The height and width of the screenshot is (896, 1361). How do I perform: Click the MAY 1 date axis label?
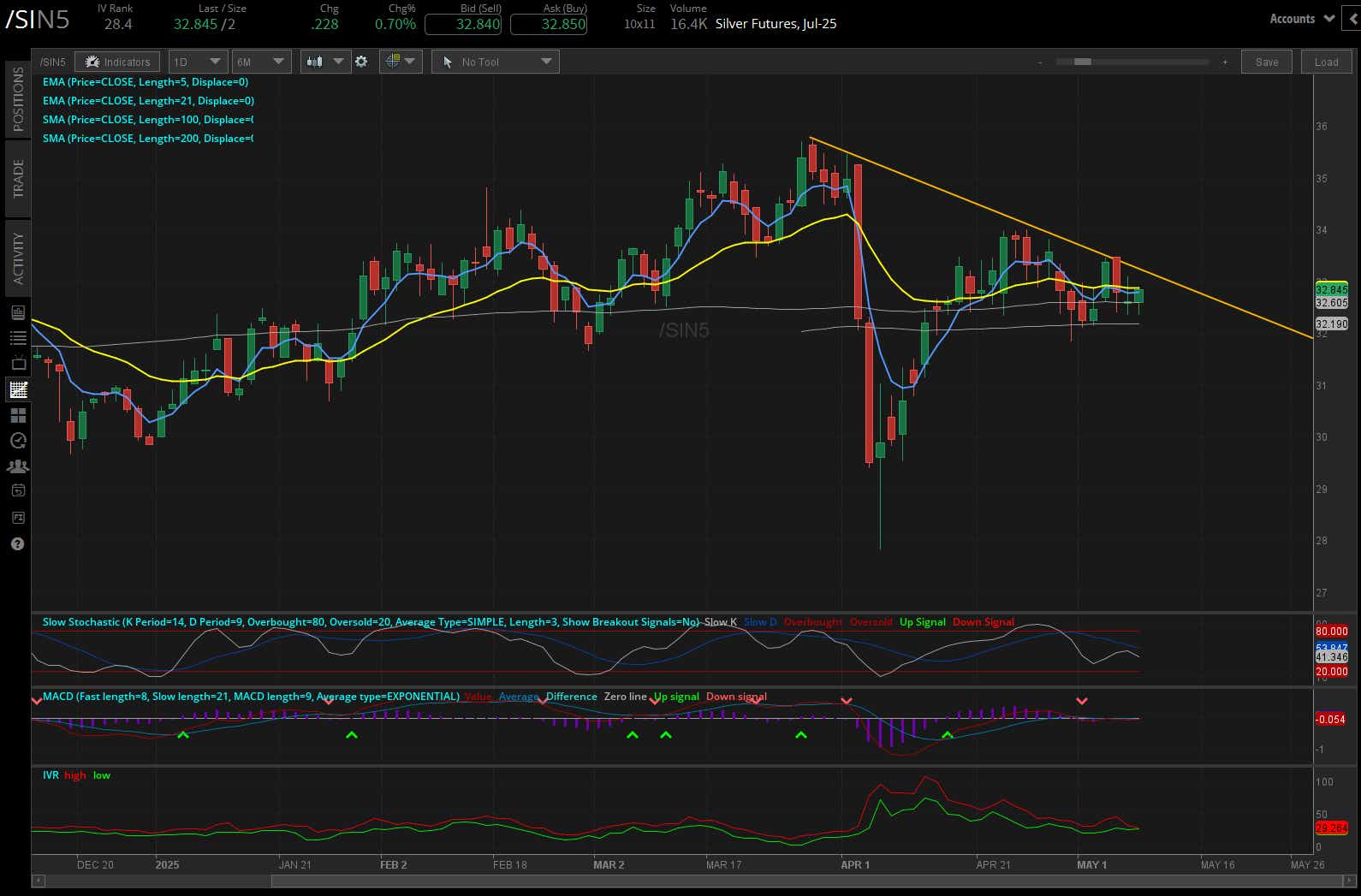(x=1091, y=865)
